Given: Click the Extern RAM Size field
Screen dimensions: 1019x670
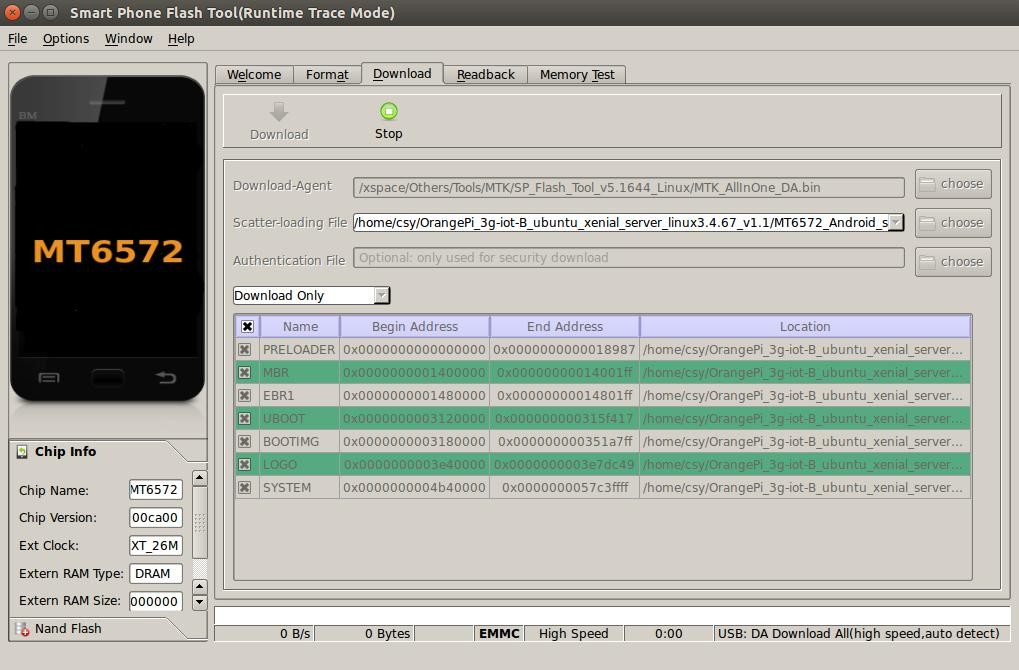Looking at the screenshot, I should click(156, 602).
